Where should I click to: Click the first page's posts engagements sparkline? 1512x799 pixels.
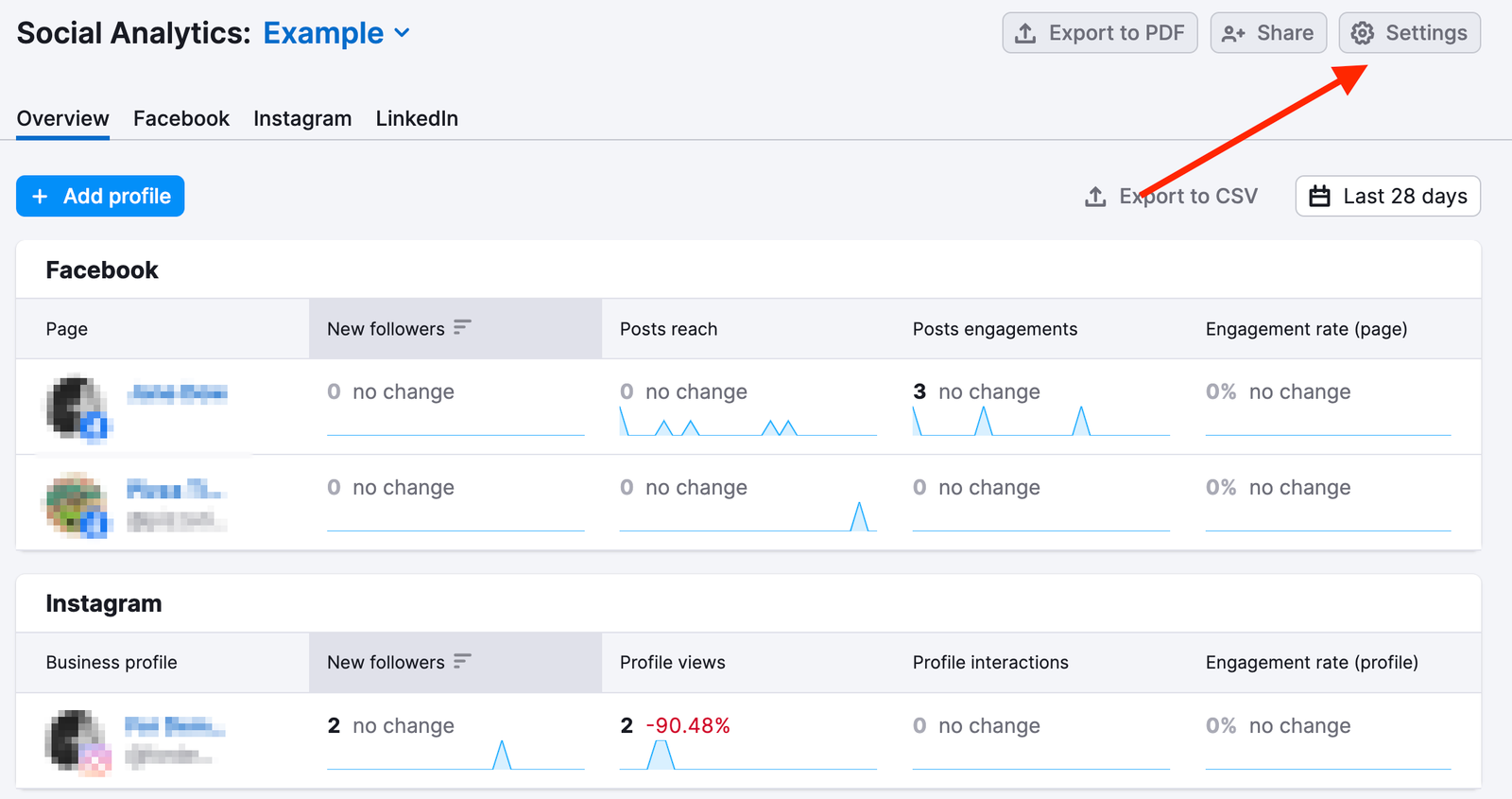click(x=1040, y=422)
